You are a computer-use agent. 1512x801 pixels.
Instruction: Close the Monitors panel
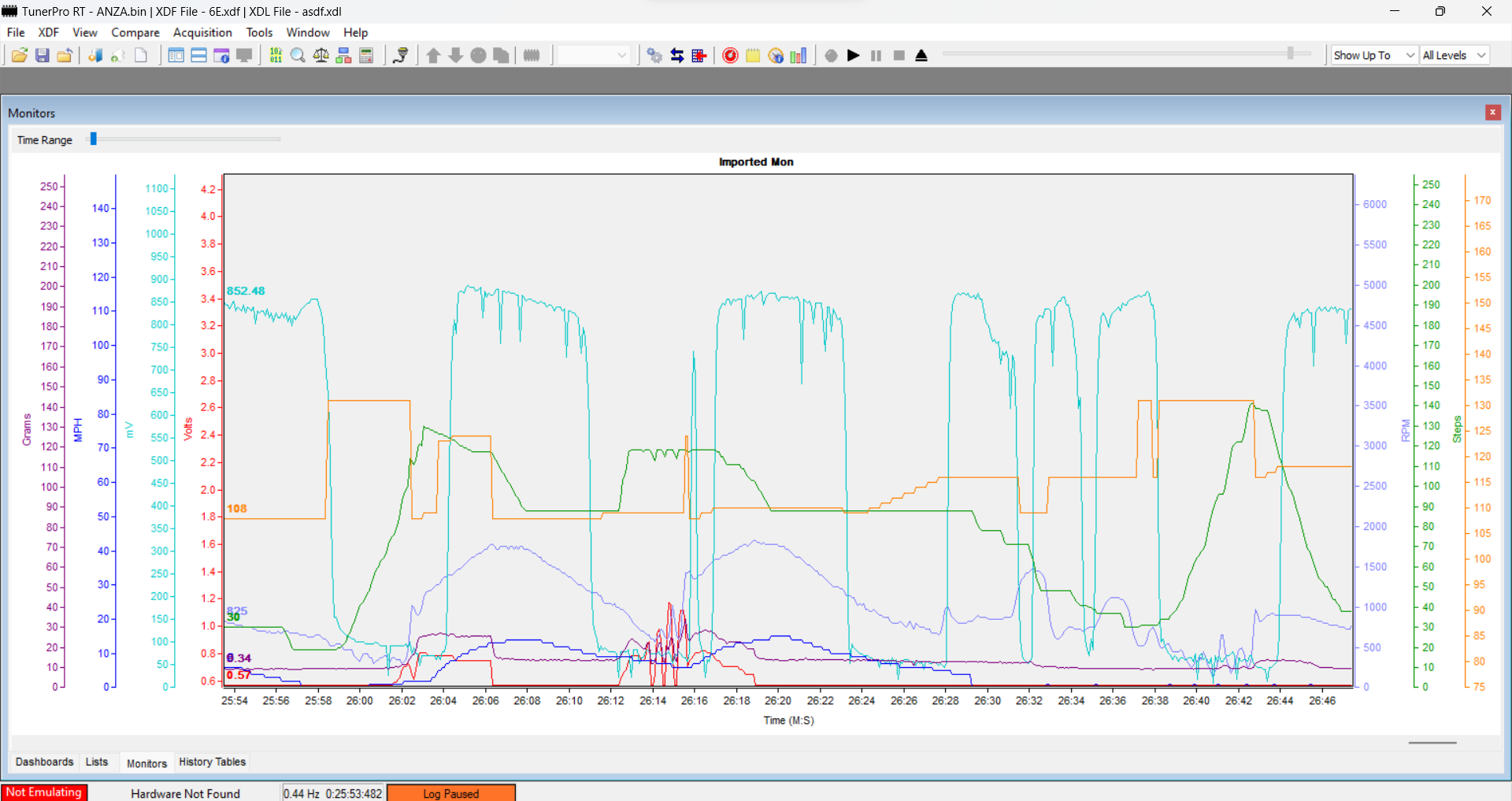tap(1492, 113)
